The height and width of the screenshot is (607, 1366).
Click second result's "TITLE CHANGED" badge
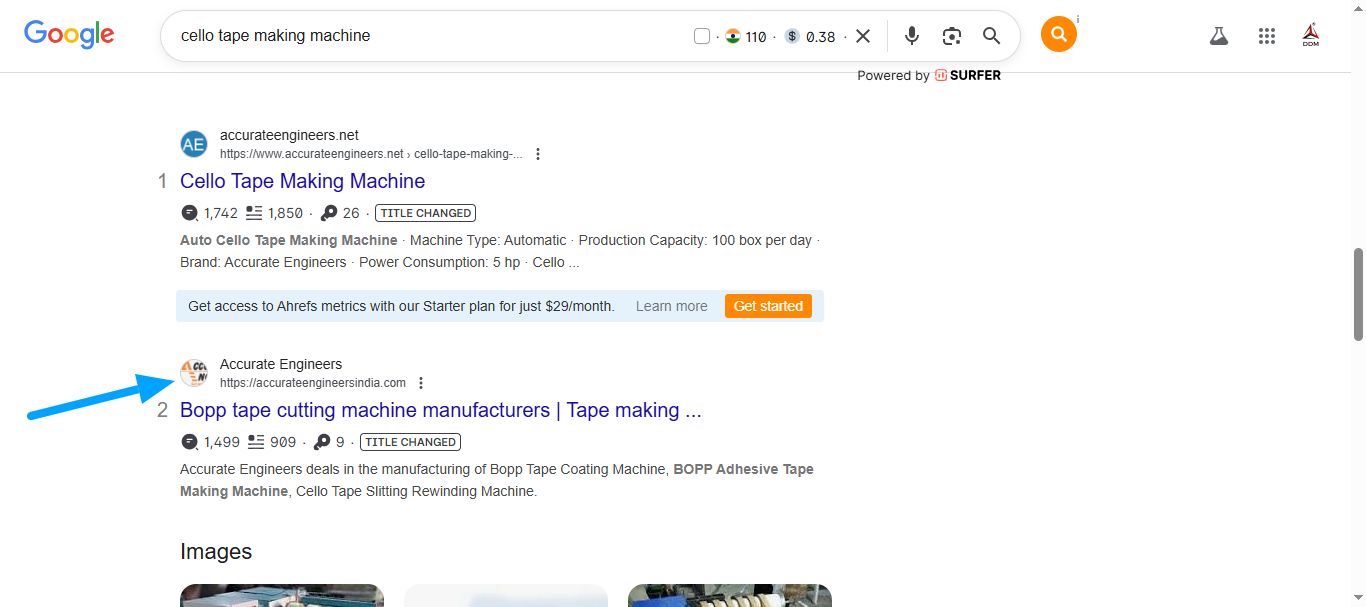click(410, 442)
